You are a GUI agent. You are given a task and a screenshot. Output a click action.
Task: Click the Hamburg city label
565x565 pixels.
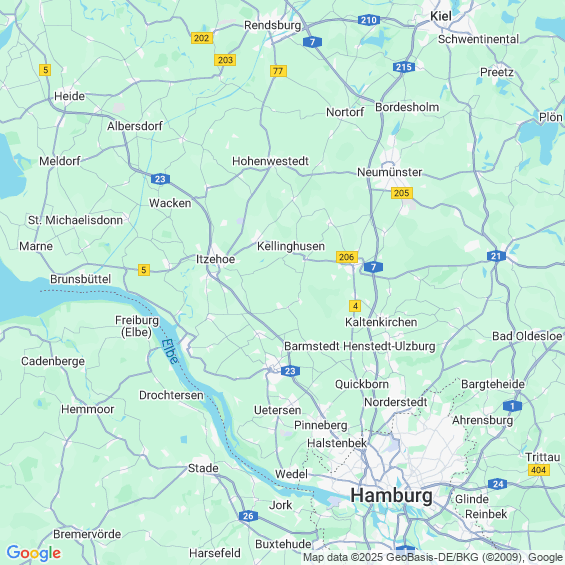pyautogui.click(x=391, y=495)
